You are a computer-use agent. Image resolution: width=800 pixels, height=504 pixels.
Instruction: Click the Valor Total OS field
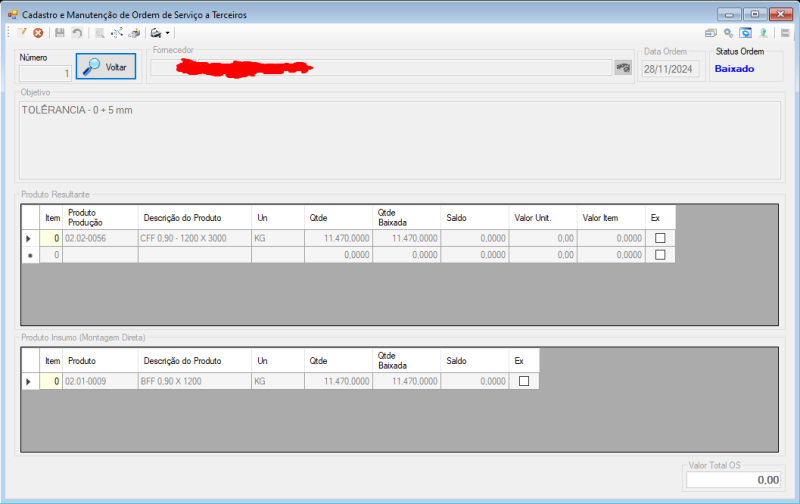pyautogui.click(x=734, y=480)
